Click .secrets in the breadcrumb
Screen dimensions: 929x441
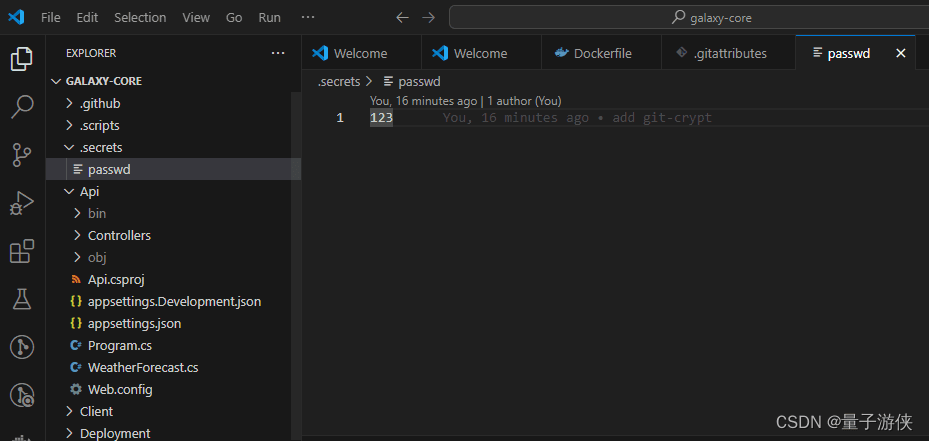[x=339, y=82]
